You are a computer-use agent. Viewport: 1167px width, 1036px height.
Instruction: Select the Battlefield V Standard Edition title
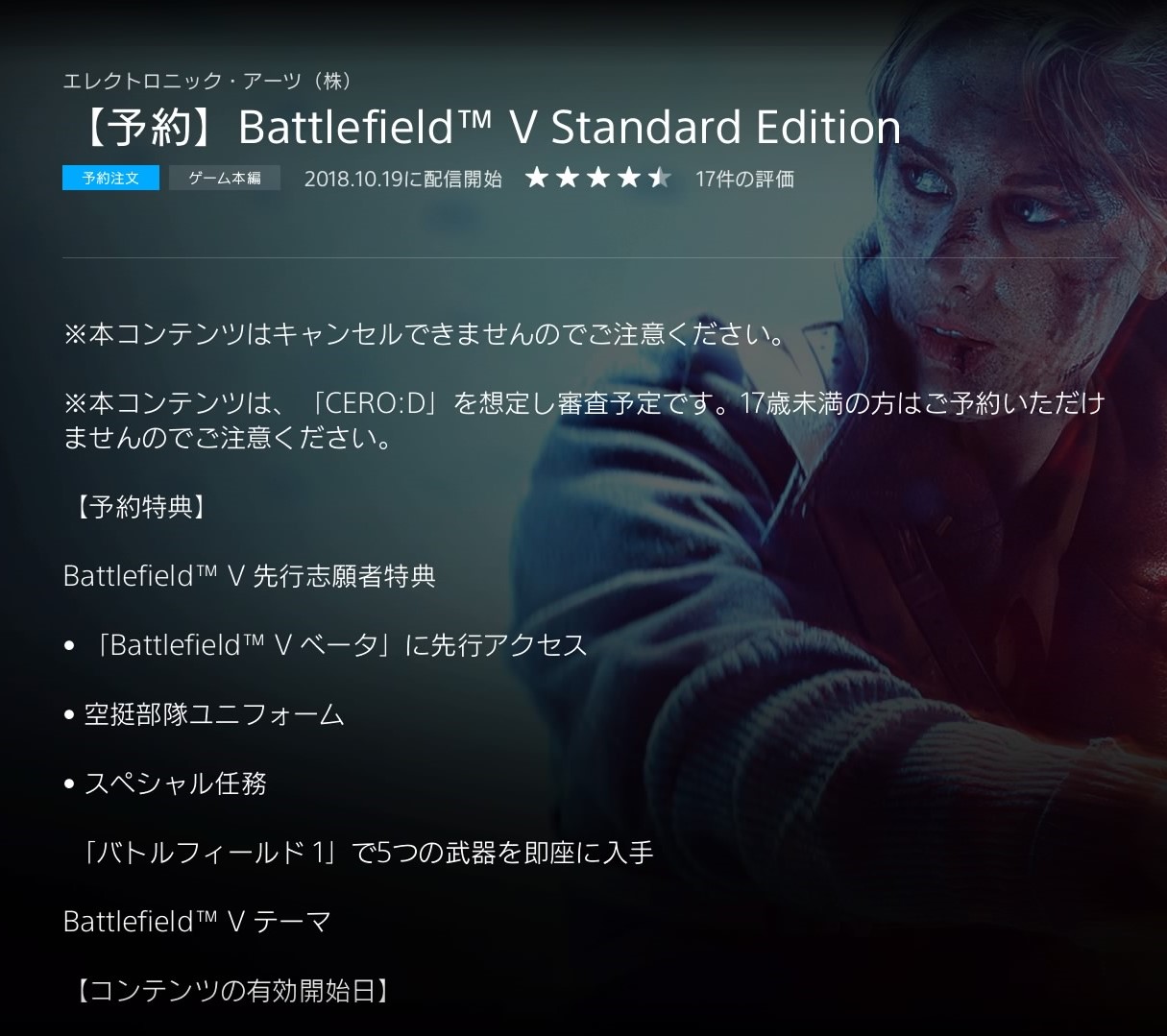485,127
